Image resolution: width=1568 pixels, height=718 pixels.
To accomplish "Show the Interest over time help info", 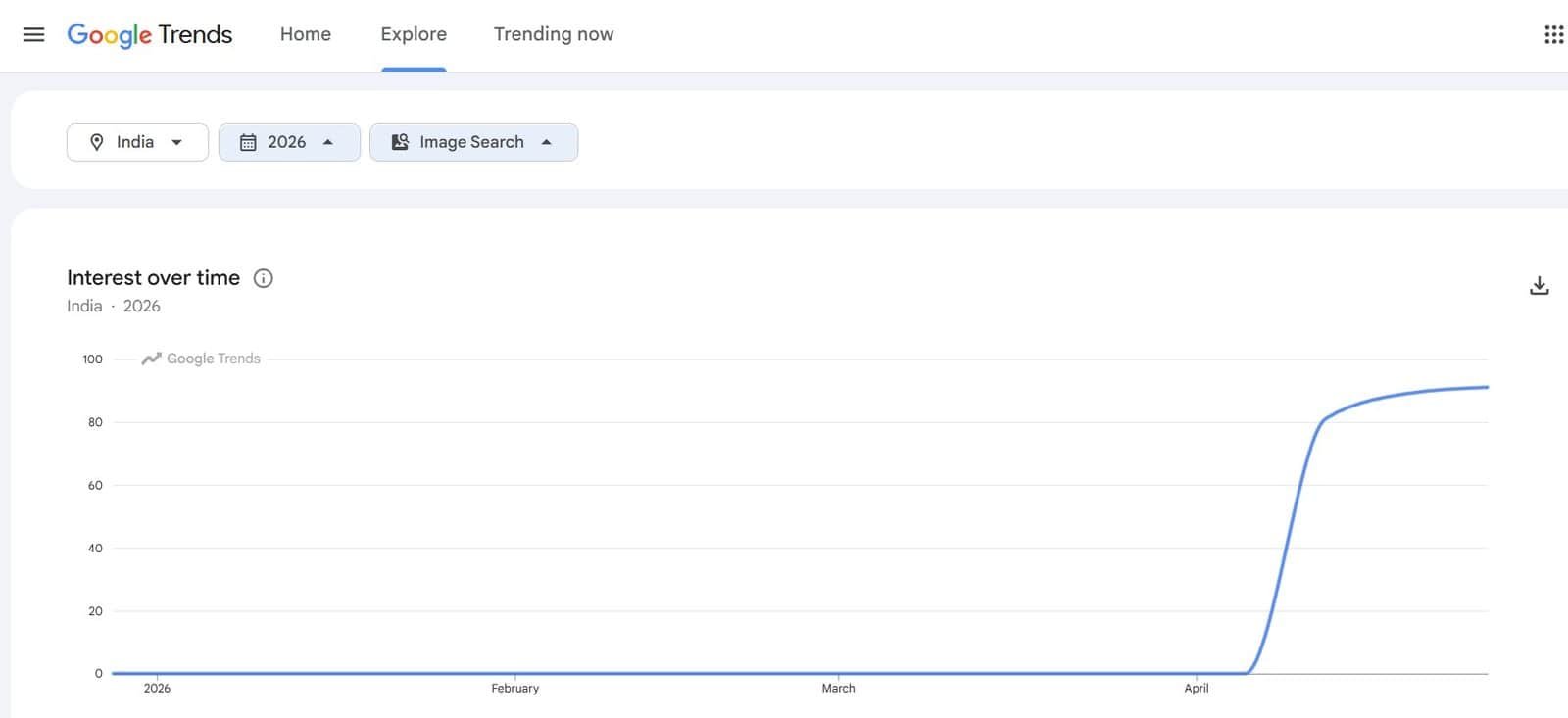I will pos(263,278).
